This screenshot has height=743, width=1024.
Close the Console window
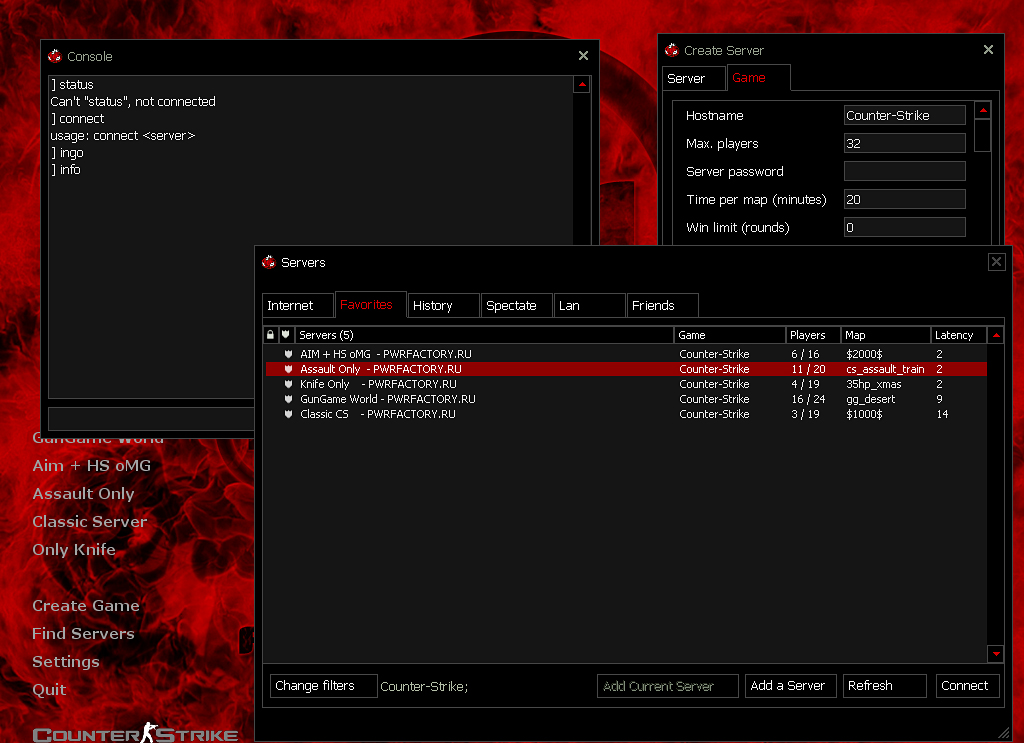pyautogui.click(x=583, y=56)
